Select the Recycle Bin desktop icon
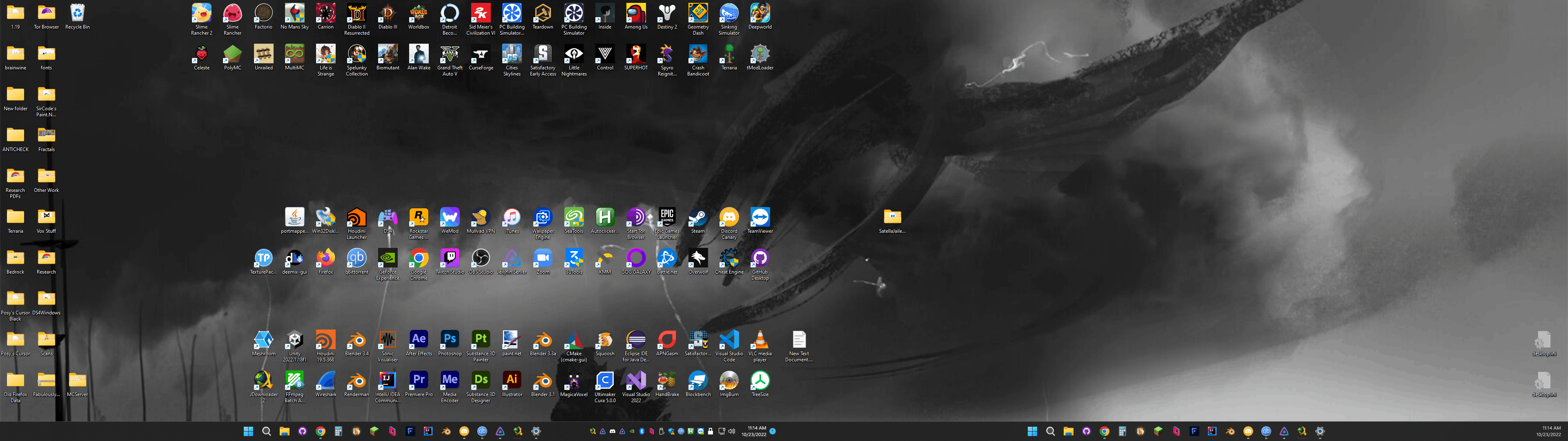The height and width of the screenshot is (441, 1568). pos(77,16)
